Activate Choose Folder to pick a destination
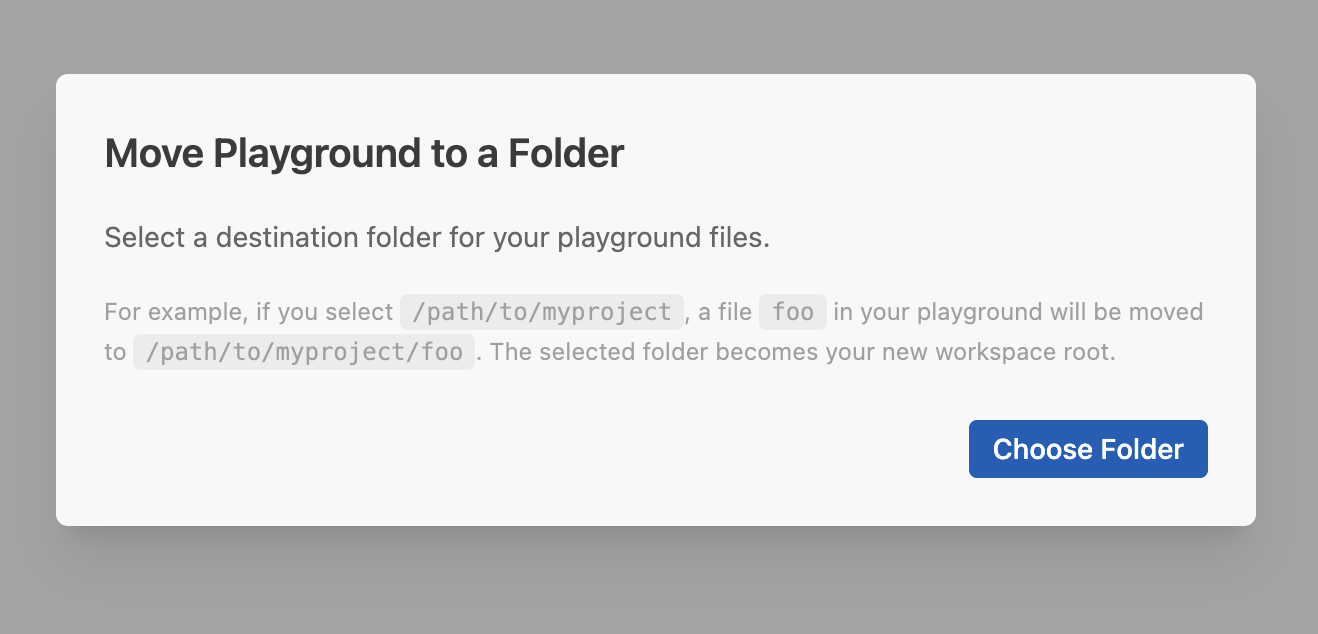The width and height of the screenshot is (1318, 634). click(1088, 449)
